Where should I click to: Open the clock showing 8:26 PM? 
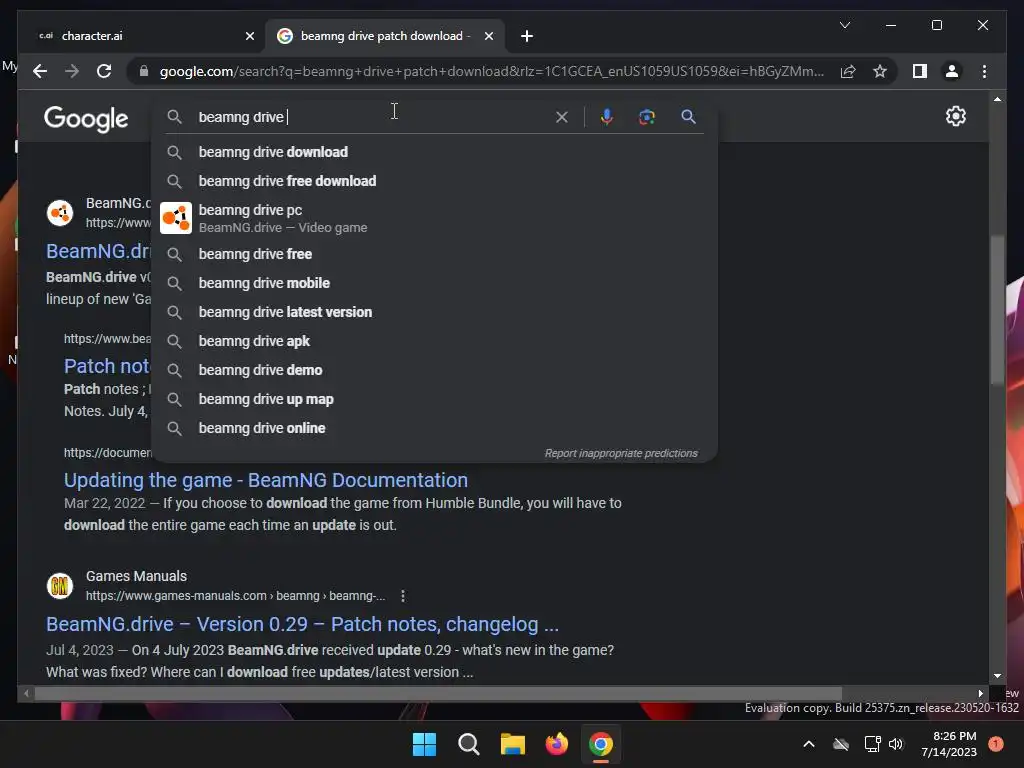click(x=949, y=744)
